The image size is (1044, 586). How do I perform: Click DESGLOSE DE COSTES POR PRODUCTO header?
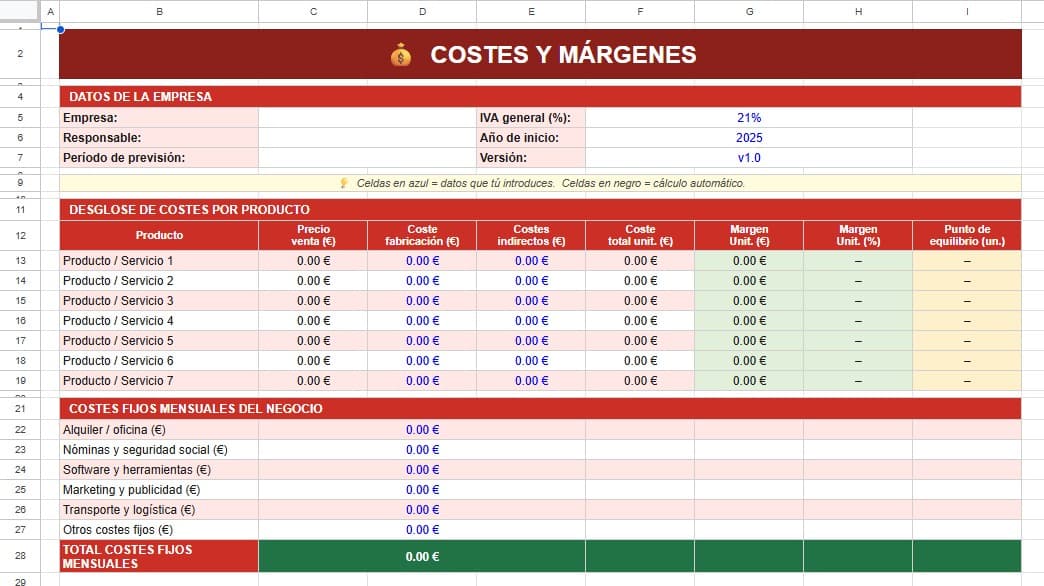click(x=540, y=210)
